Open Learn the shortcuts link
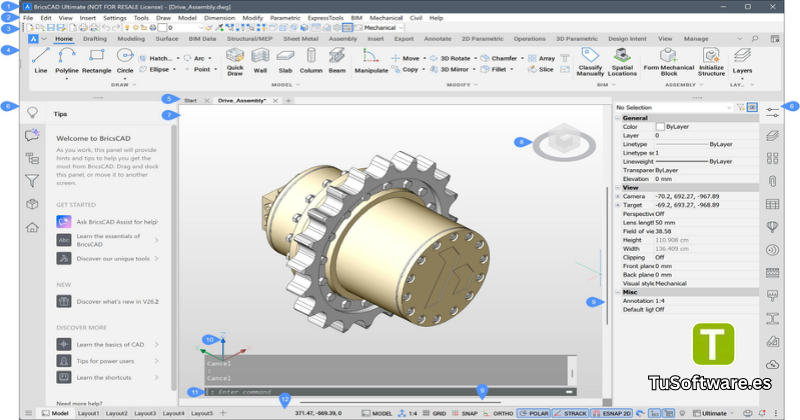Screen dimensions: 800x420 pyautogui.click(x=107, y=378)
